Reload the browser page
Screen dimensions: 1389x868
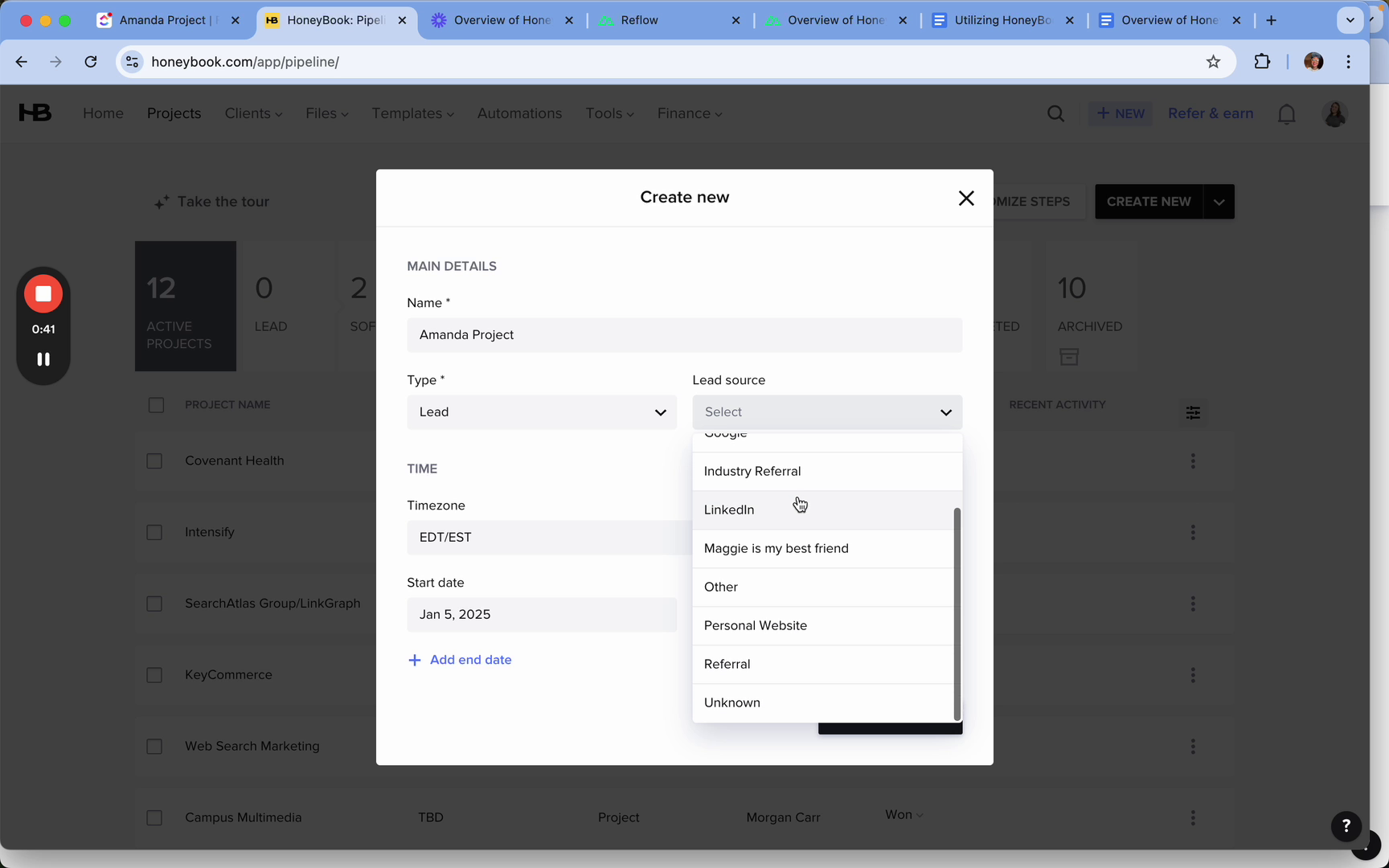point(91,62)
